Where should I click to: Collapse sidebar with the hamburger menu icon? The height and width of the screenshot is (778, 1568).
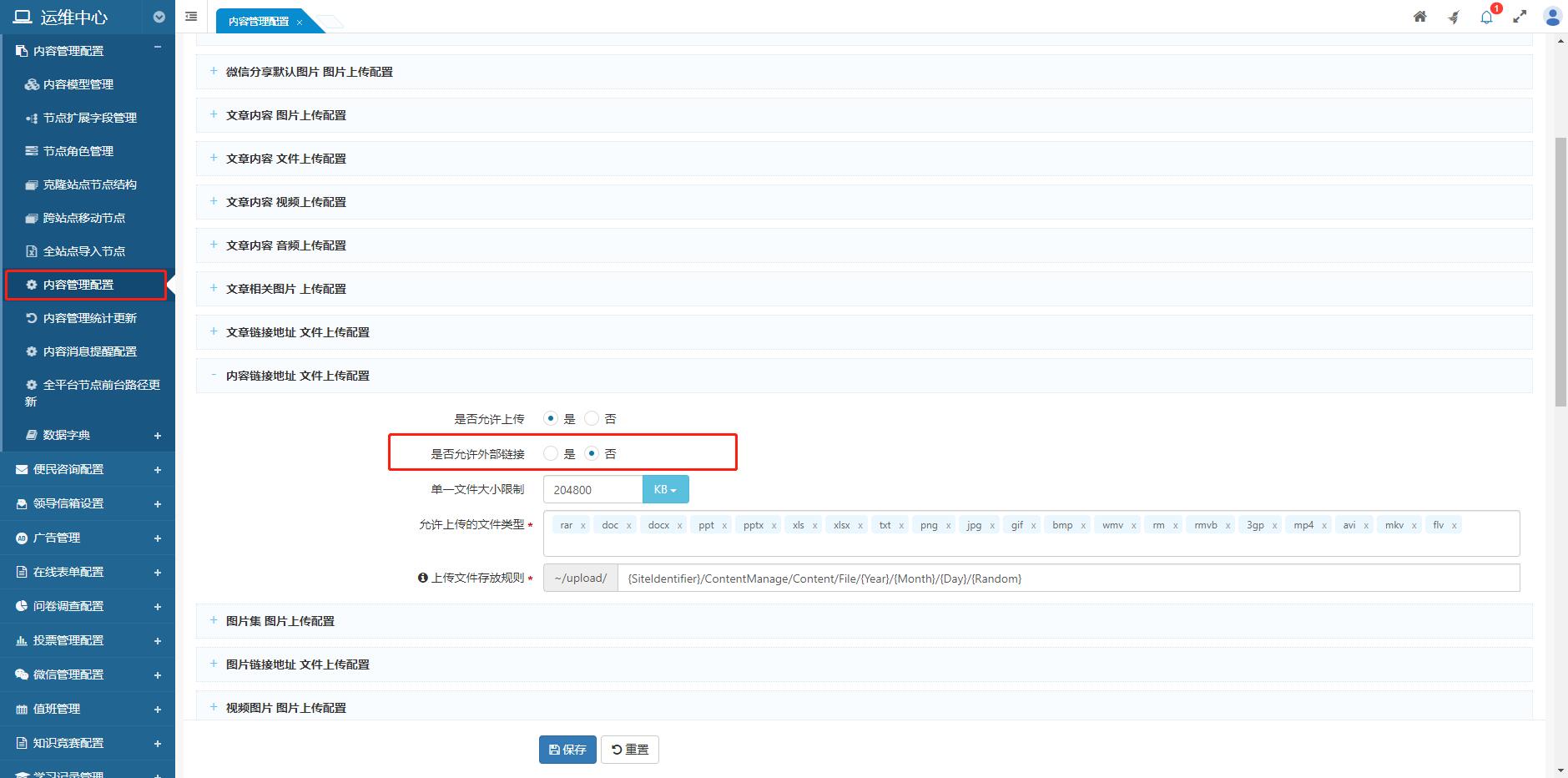pos(191,17)
